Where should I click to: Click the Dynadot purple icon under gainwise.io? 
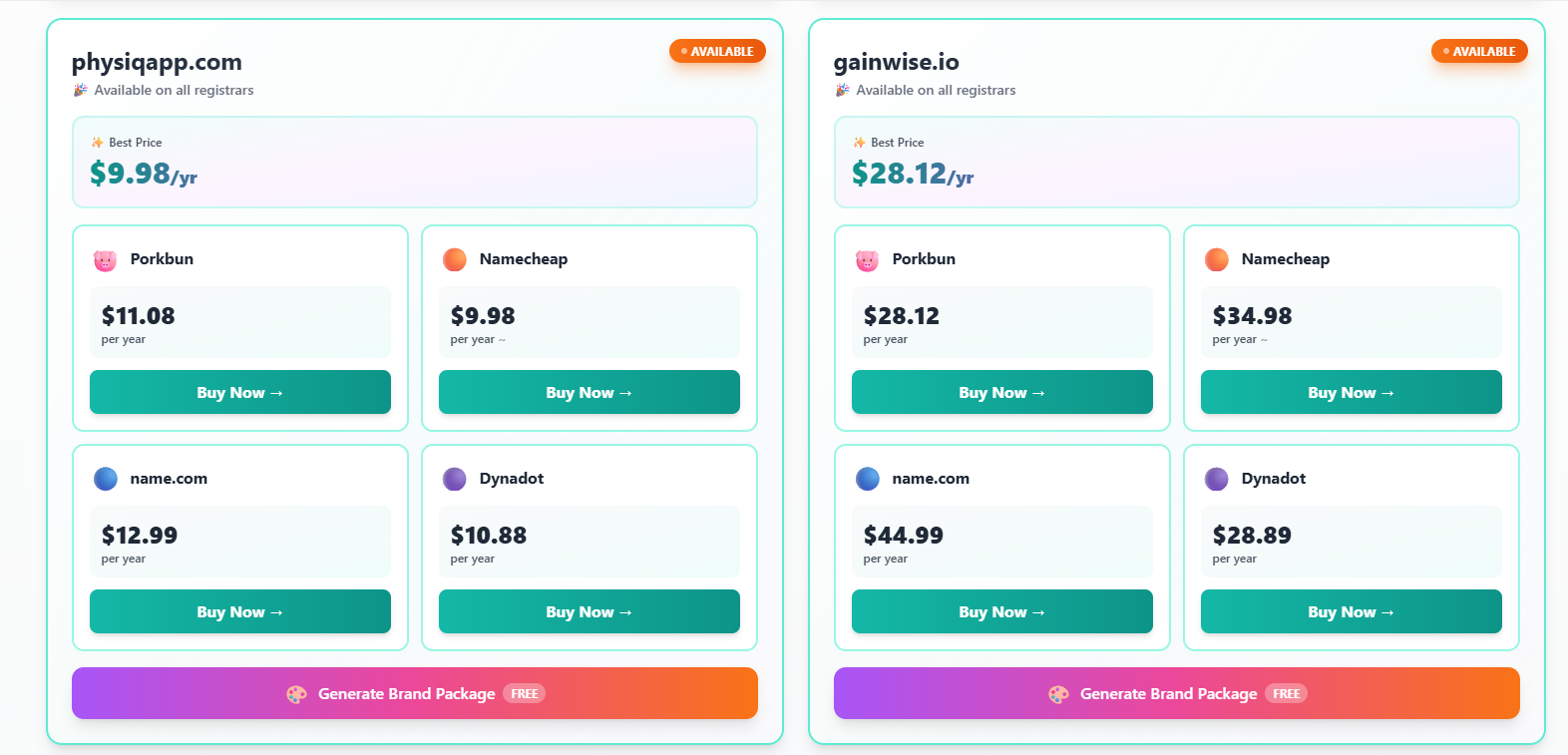1217,479
